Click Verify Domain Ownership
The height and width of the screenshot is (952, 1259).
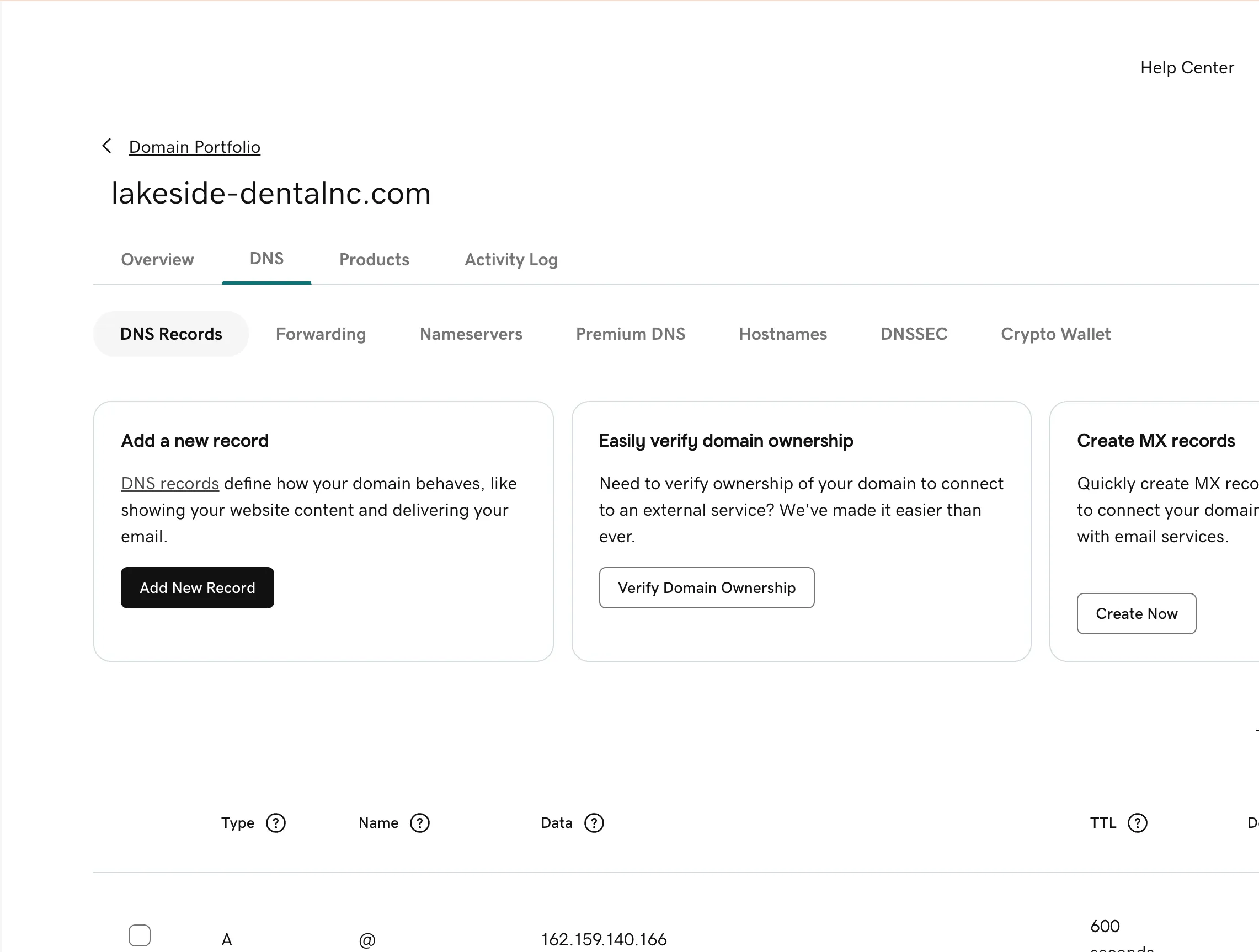(707, 587)
